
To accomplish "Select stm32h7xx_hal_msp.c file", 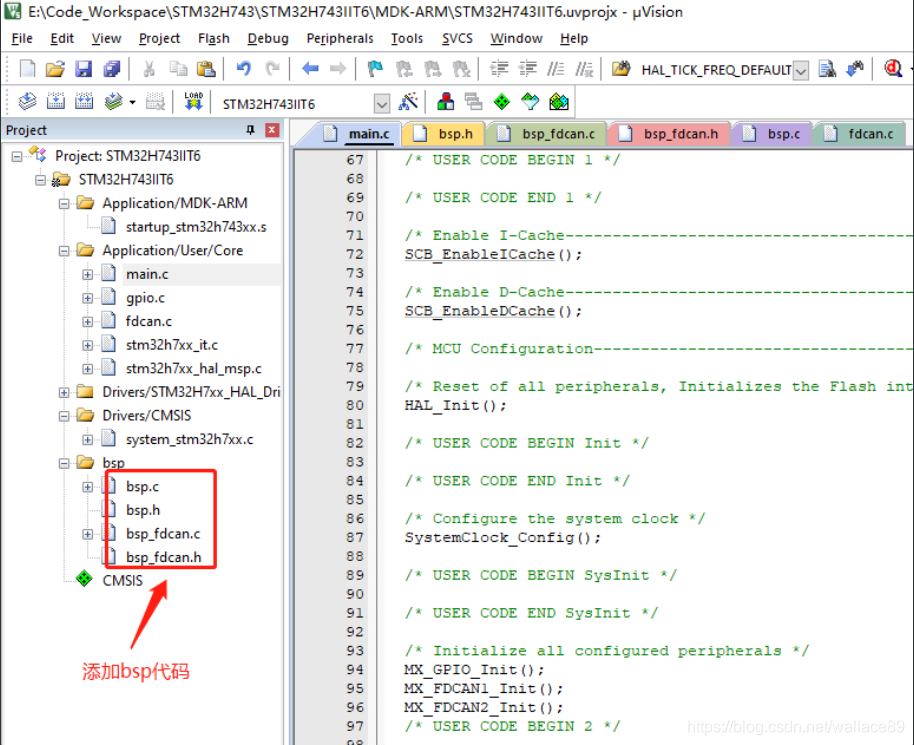I will click(x=194, y=368).
